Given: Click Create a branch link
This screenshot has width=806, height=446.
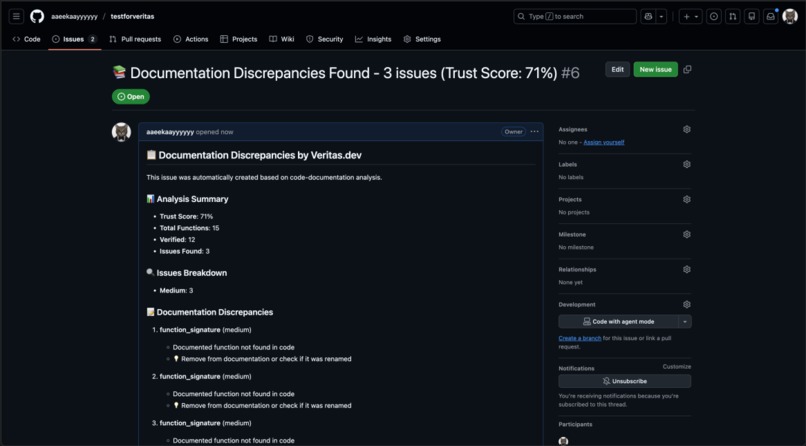Looking at the screenshot, I should pos(580,338).
